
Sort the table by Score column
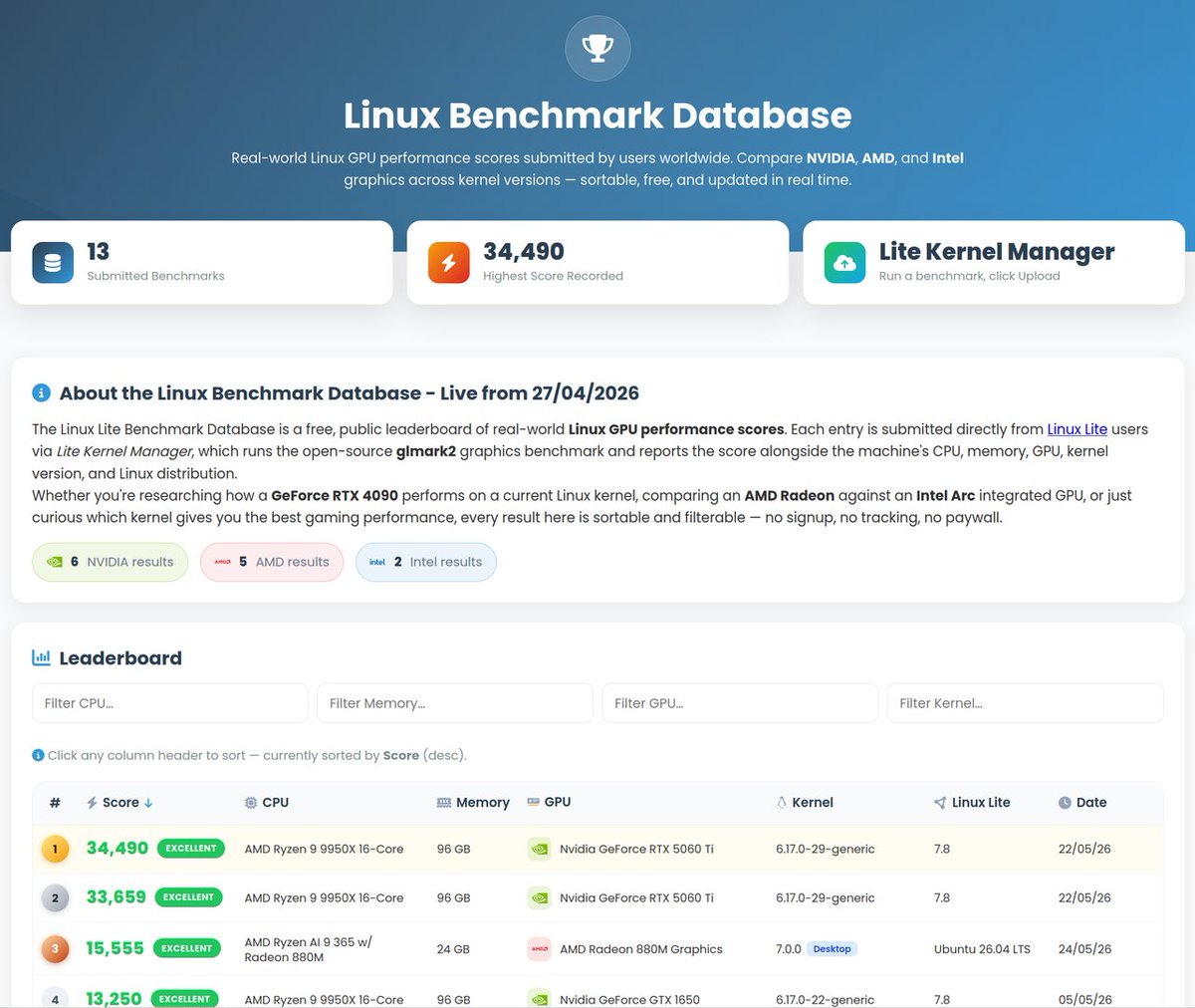[x=119, y=803]
